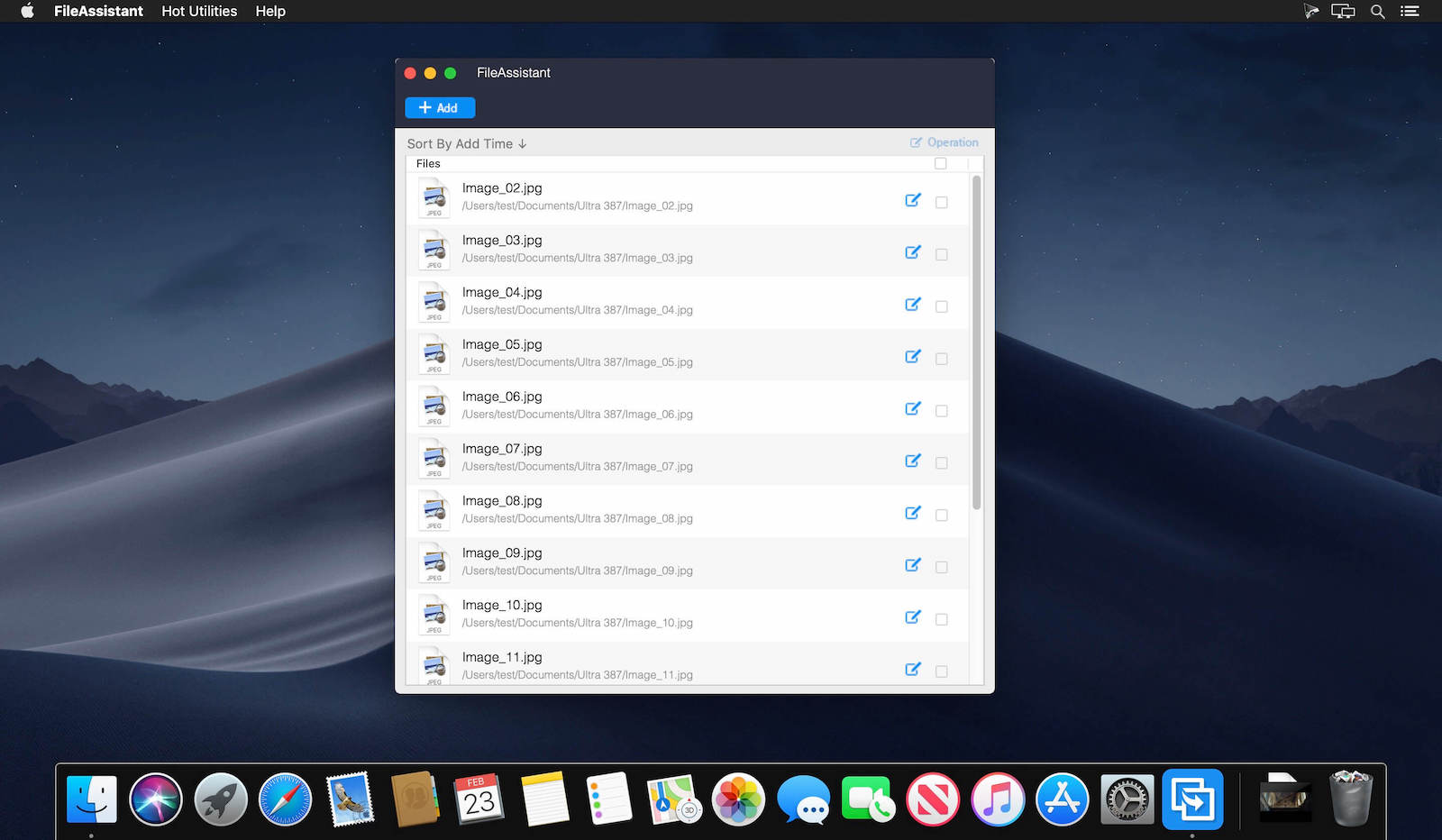Check the box for Image_04.jpg
The image size is (1442, 840).
(x=942, y=307)
